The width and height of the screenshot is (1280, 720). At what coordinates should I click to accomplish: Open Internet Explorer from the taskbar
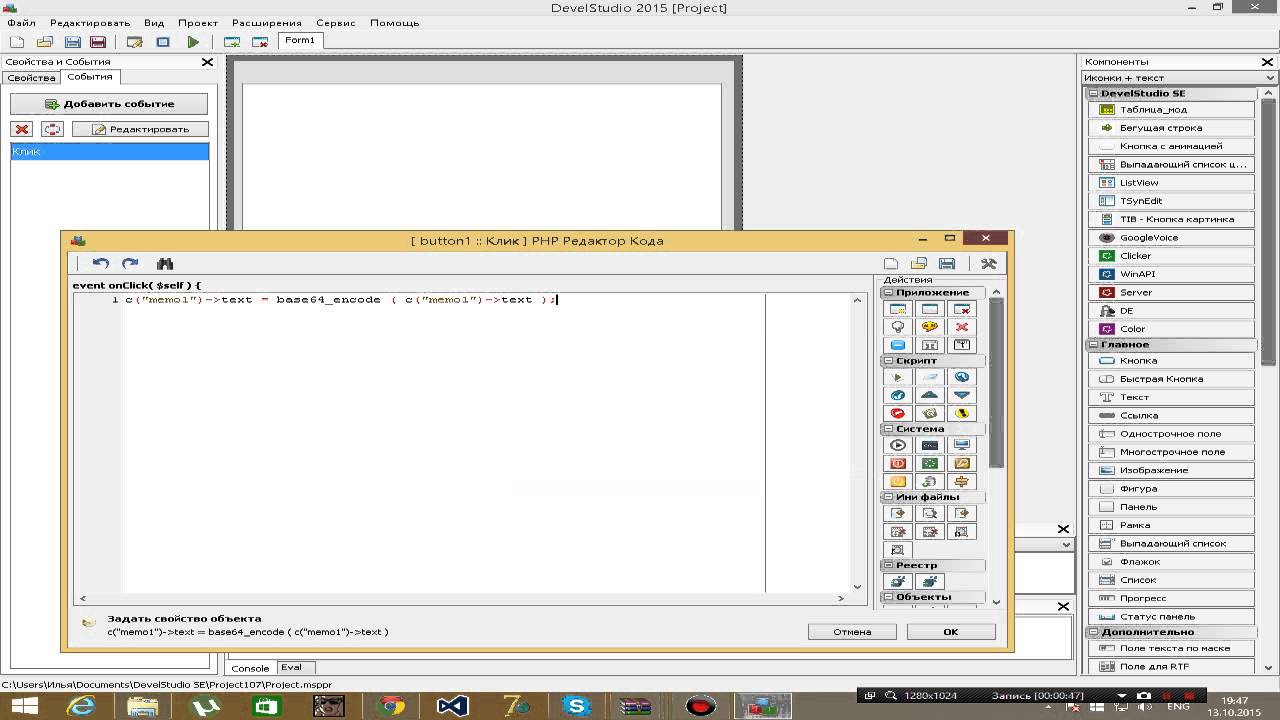81,706
